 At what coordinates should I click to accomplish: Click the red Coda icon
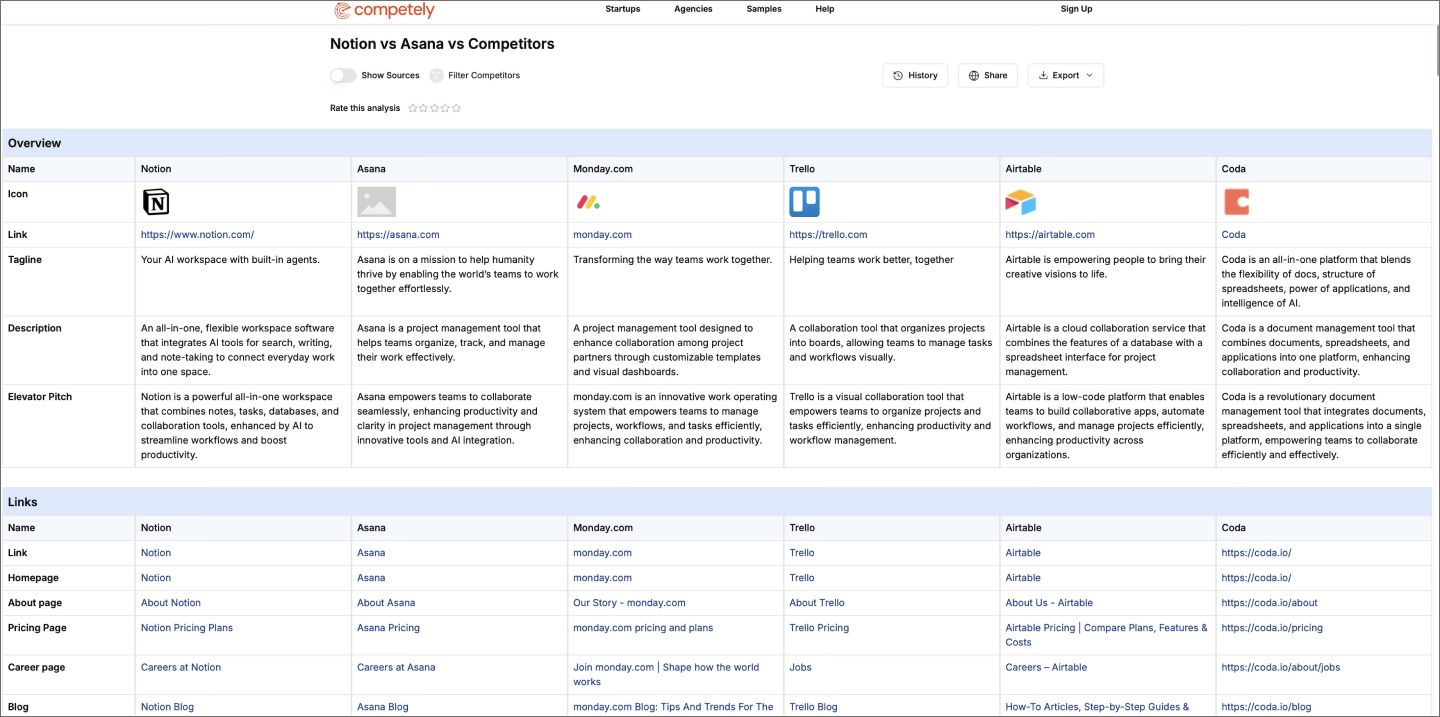coord(1236,201)
